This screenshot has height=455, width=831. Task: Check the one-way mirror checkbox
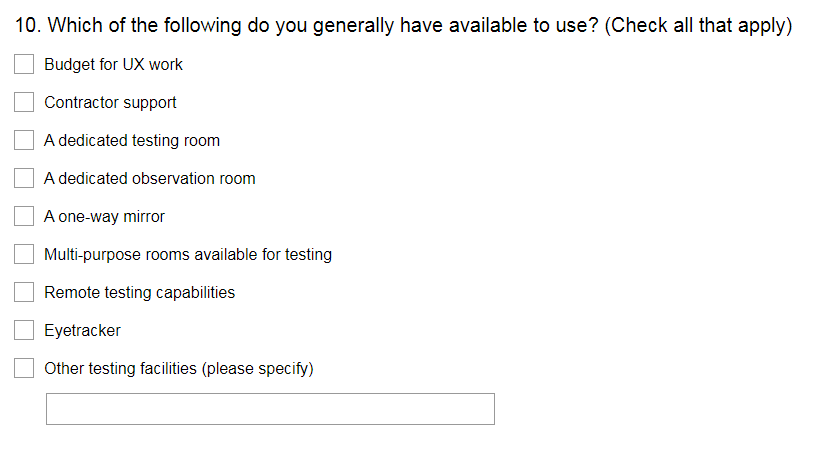(24, 217)
